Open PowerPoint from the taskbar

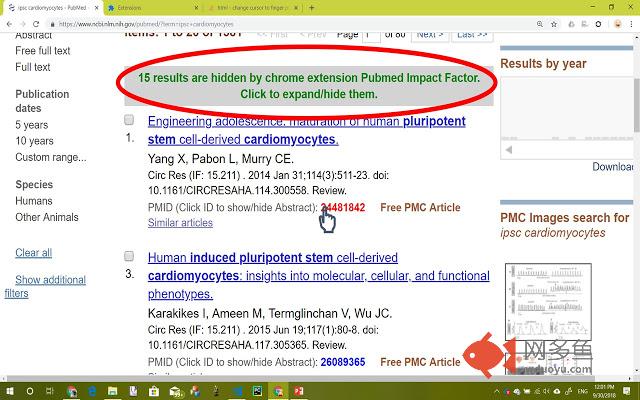pos(299,391)
